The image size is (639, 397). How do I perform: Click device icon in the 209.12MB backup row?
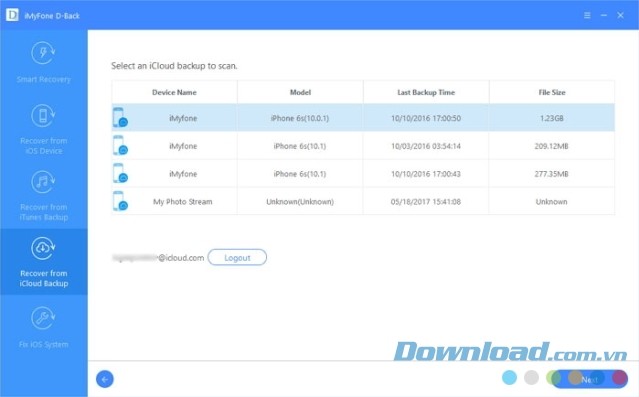(x=120, y=146)
